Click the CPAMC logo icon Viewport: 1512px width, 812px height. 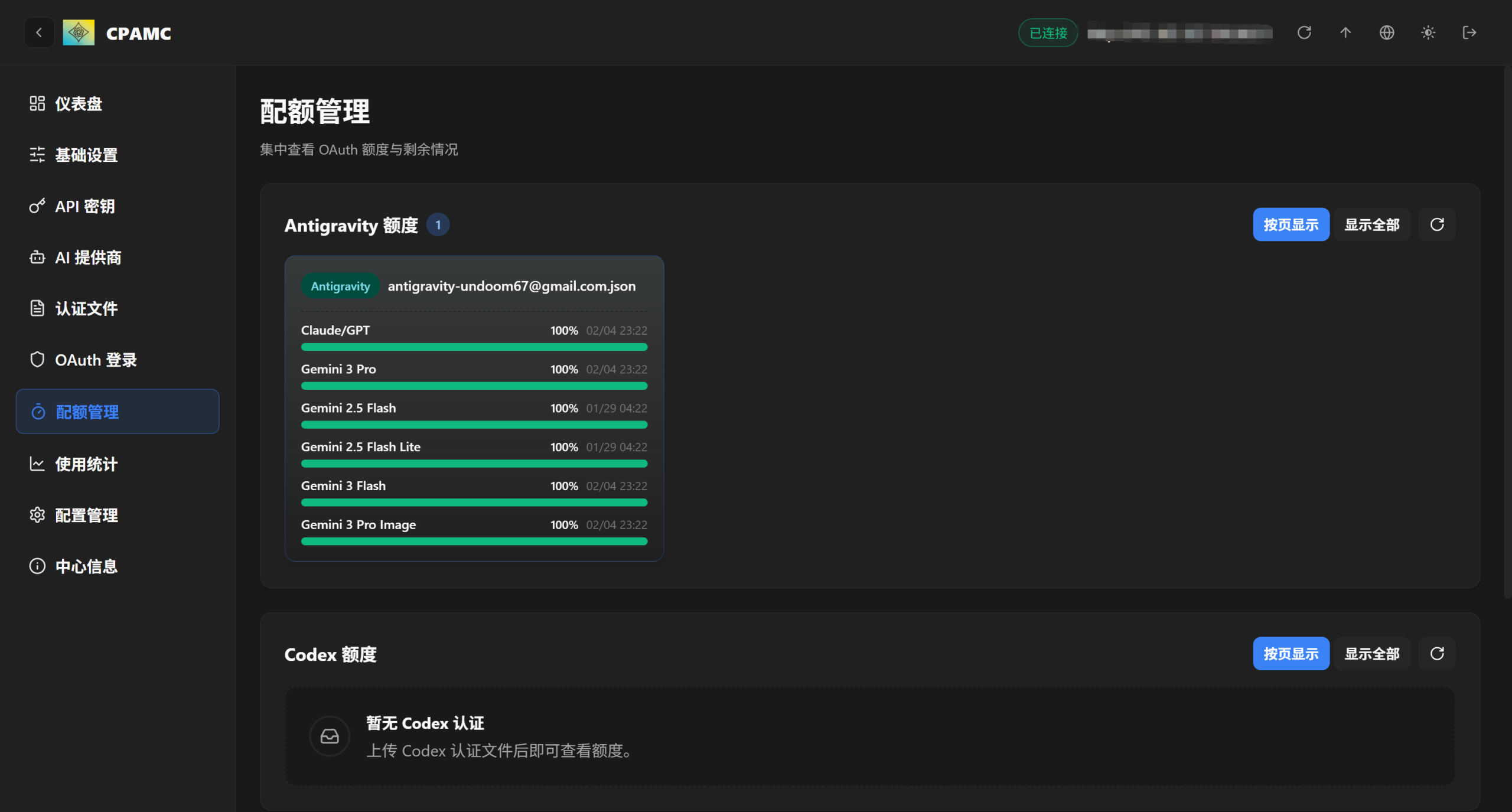[x=79, y=32]
